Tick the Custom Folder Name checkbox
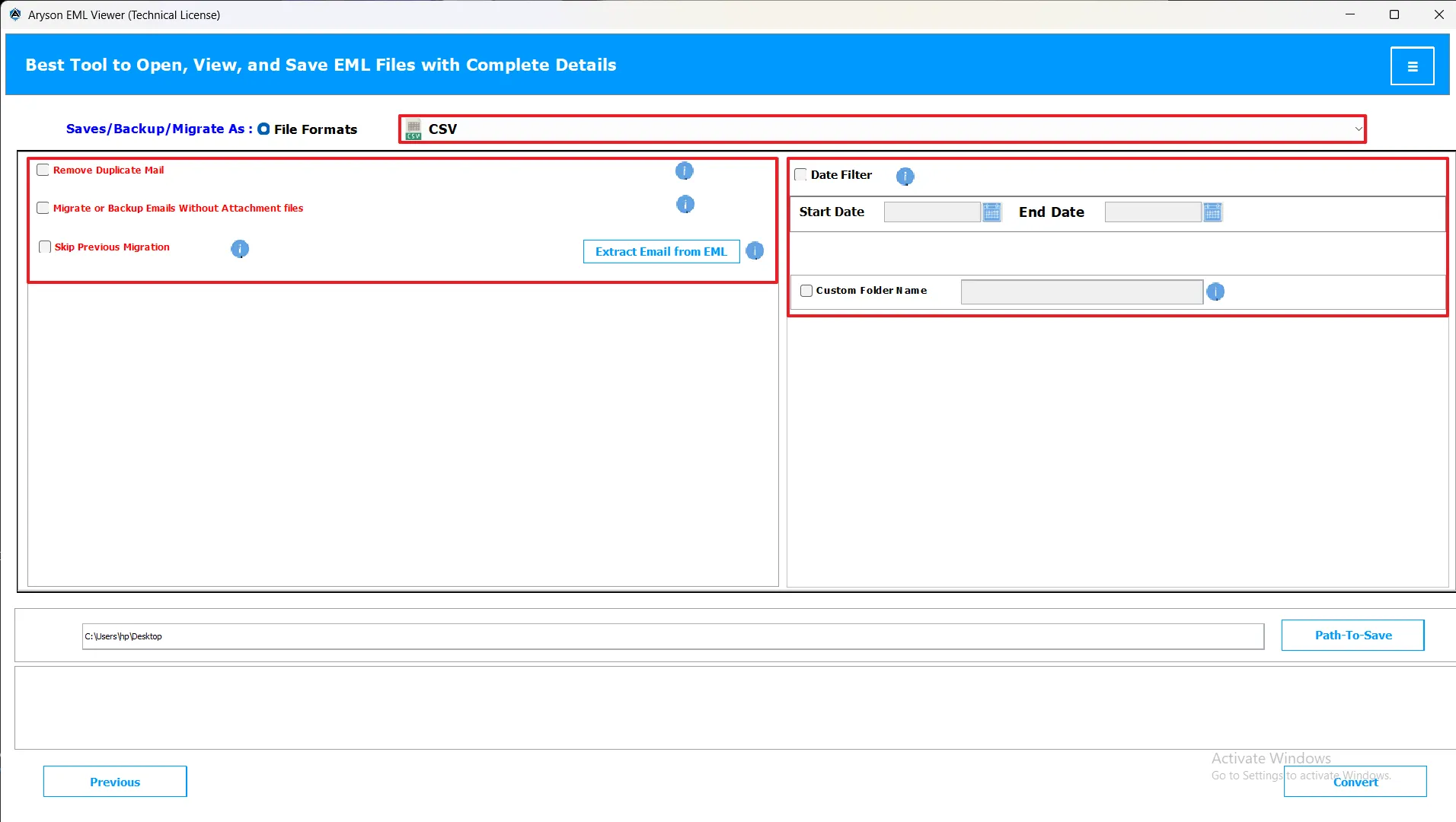The height and width of the screenshot is (822, 1456). [x=806, y=291]
